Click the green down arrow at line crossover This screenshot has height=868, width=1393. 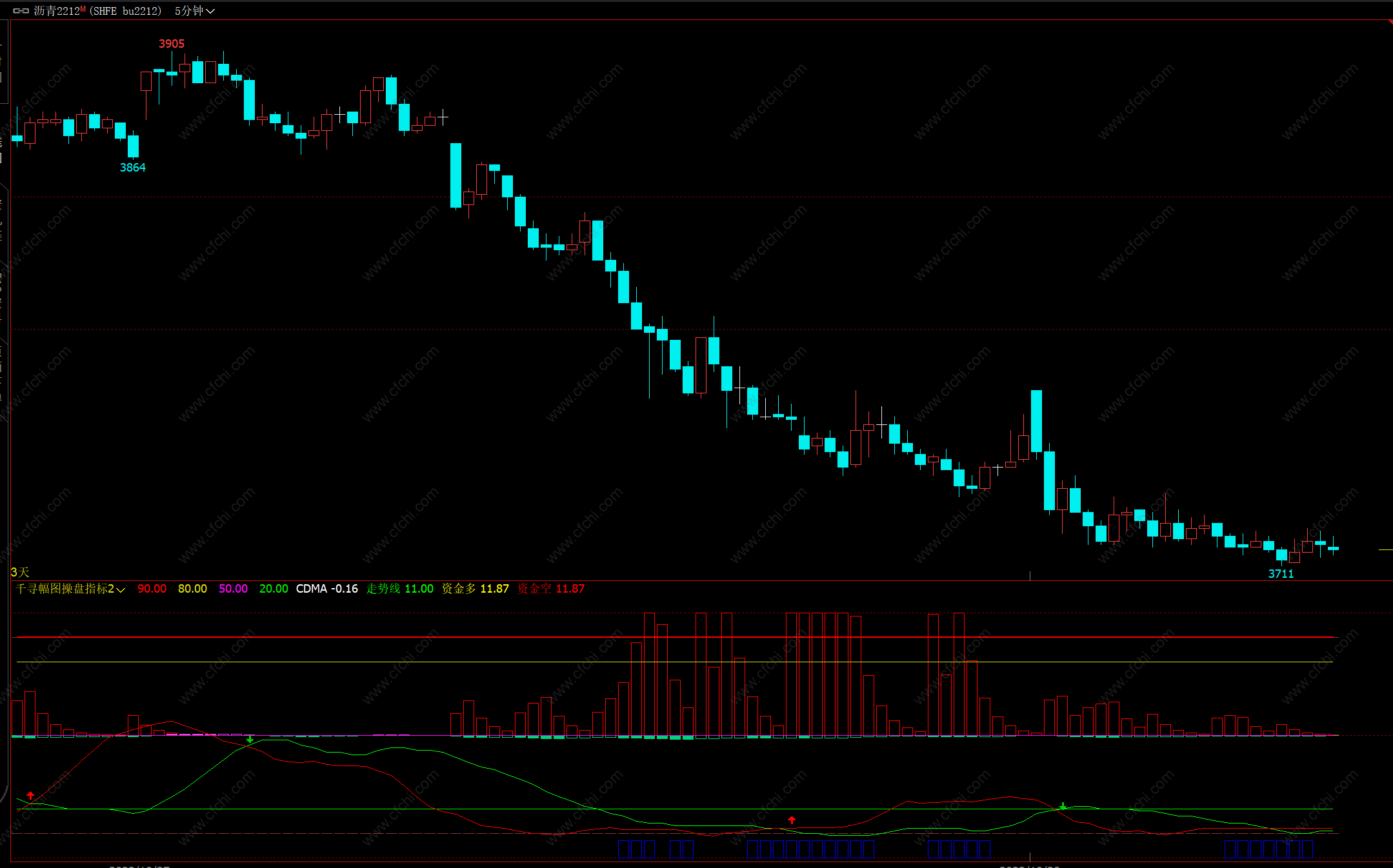[1063, 806]
